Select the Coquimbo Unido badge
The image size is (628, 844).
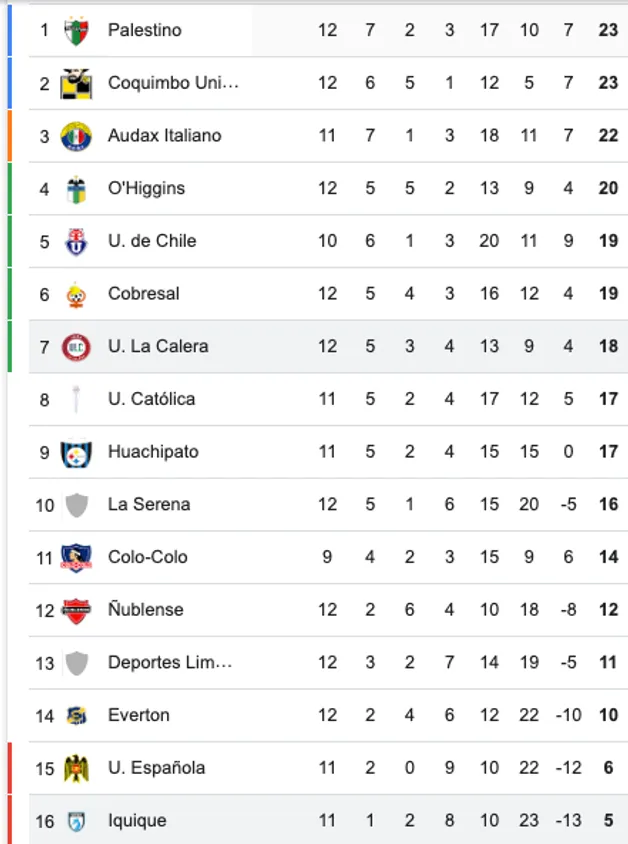click(69, 83)
